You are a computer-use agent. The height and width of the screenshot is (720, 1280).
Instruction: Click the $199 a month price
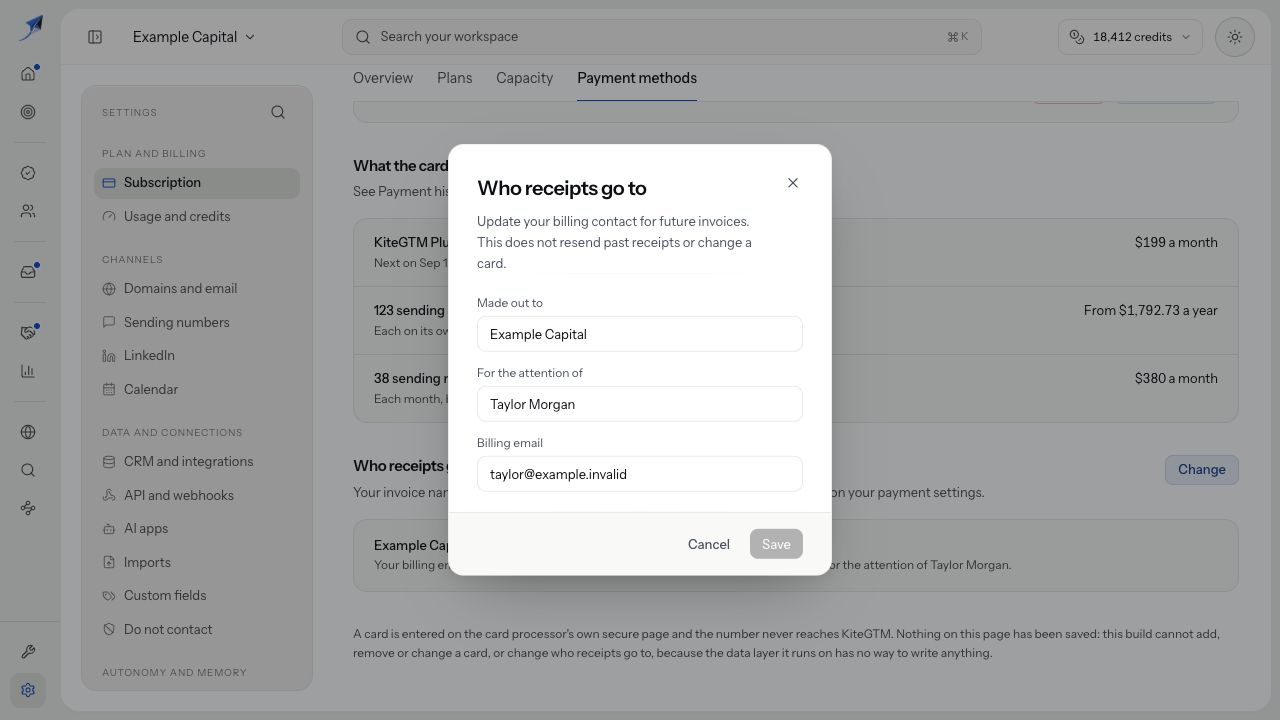click(1176, 242)
